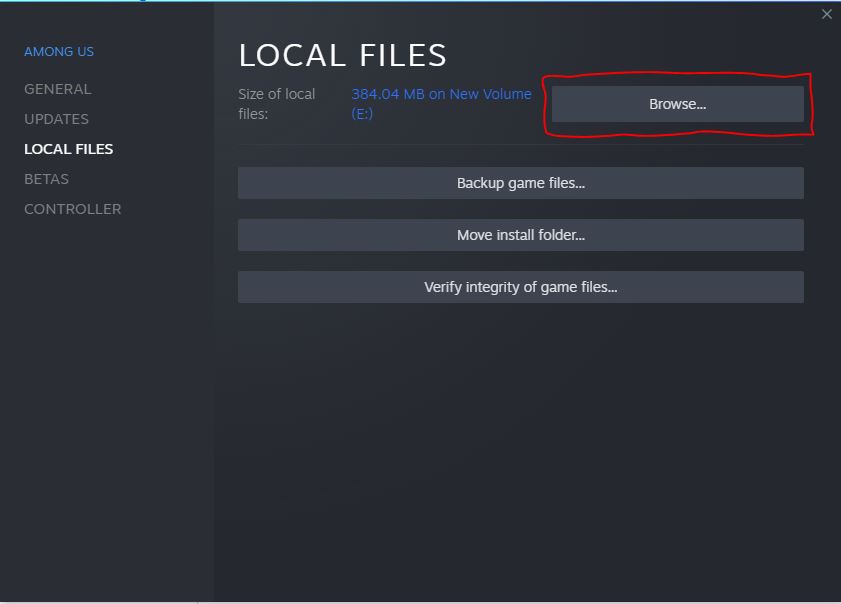
Task: Close the properties dialog with the X
Action: click(x=827, y=14)
